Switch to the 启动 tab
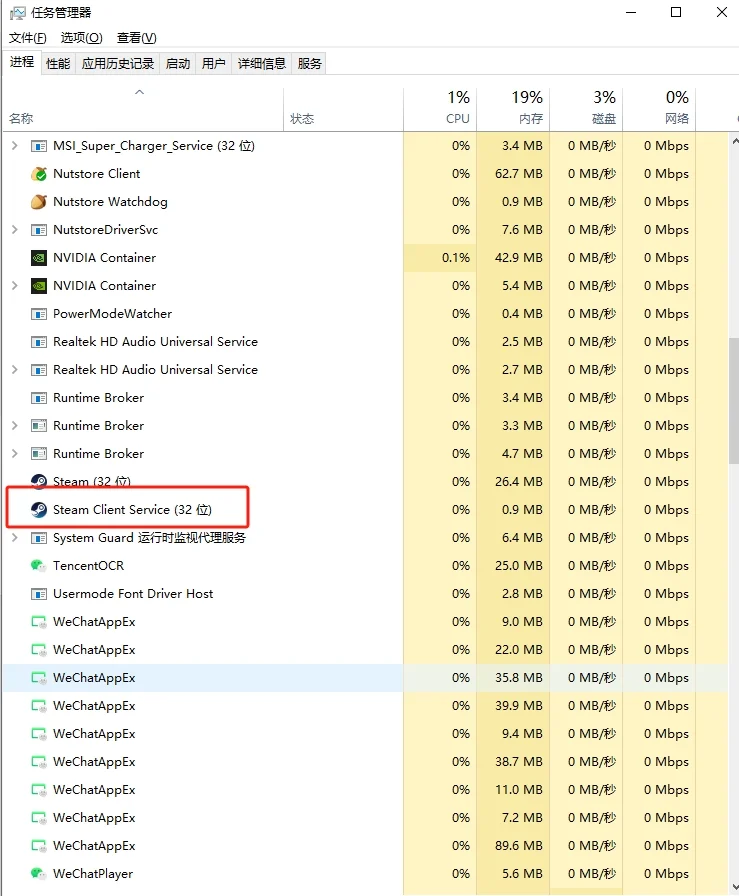The height and width of the screenshot is (896, 739). [x=178, y=63]
